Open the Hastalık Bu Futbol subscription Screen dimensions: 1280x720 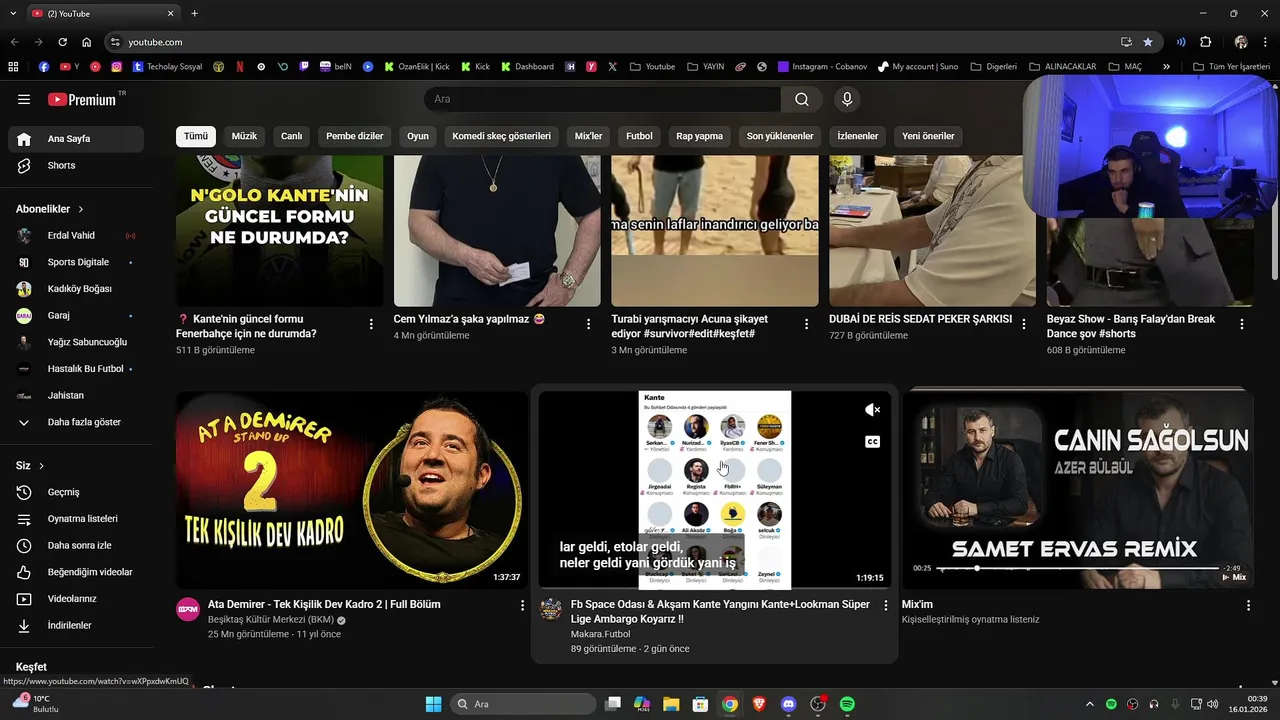tap(75, 369)
